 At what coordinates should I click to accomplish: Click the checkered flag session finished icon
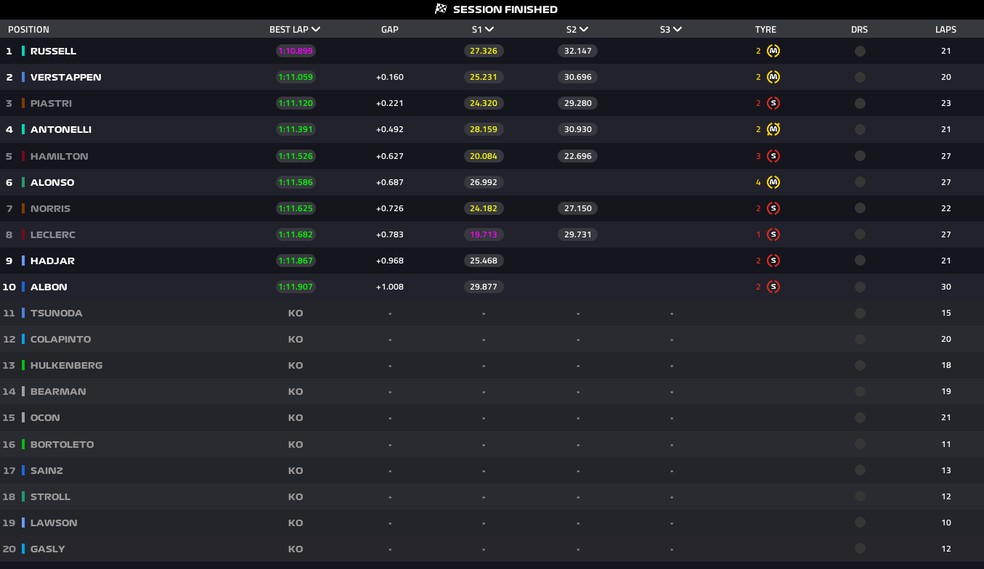click(441, 9)
